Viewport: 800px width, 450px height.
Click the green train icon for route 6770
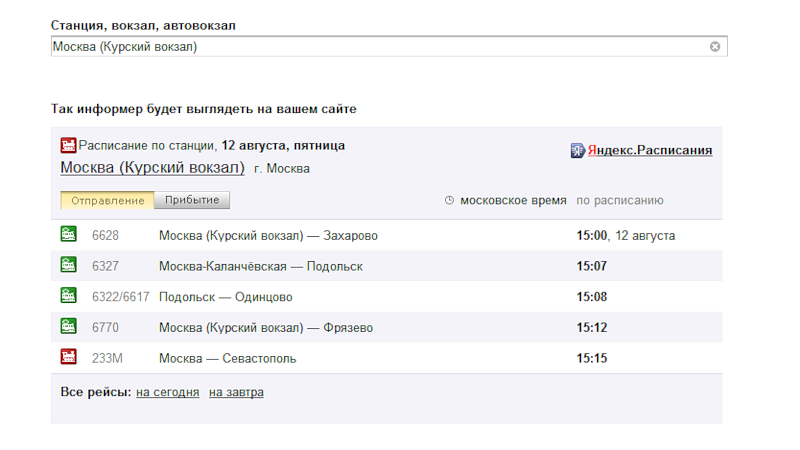pos(68,327)
